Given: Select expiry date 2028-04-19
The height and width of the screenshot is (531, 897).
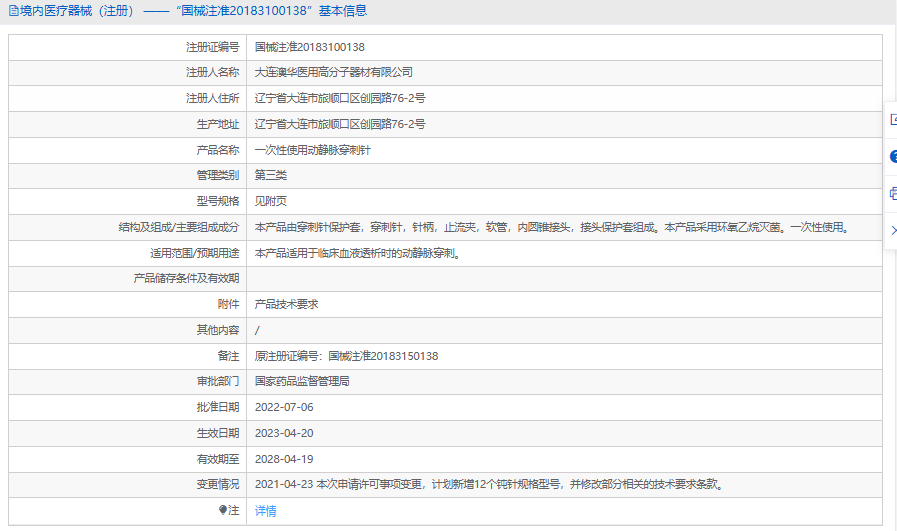Looking at the screenshot, I should tap(284, 459).
